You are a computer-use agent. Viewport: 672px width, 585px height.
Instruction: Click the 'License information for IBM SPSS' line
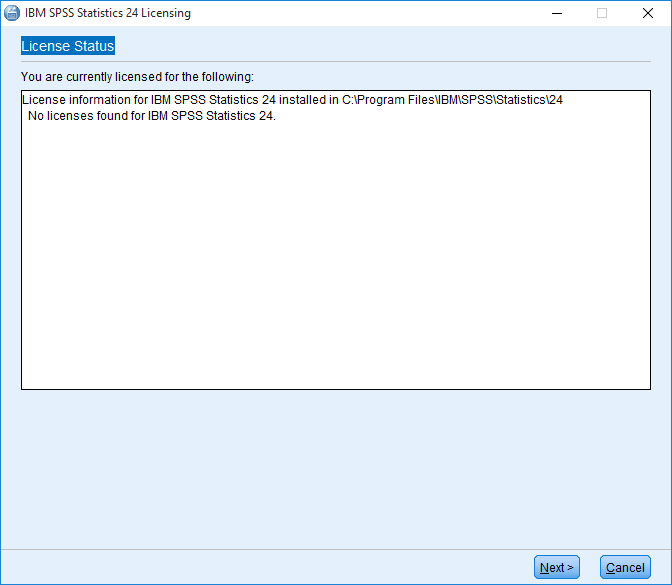[x=292, y=100]
